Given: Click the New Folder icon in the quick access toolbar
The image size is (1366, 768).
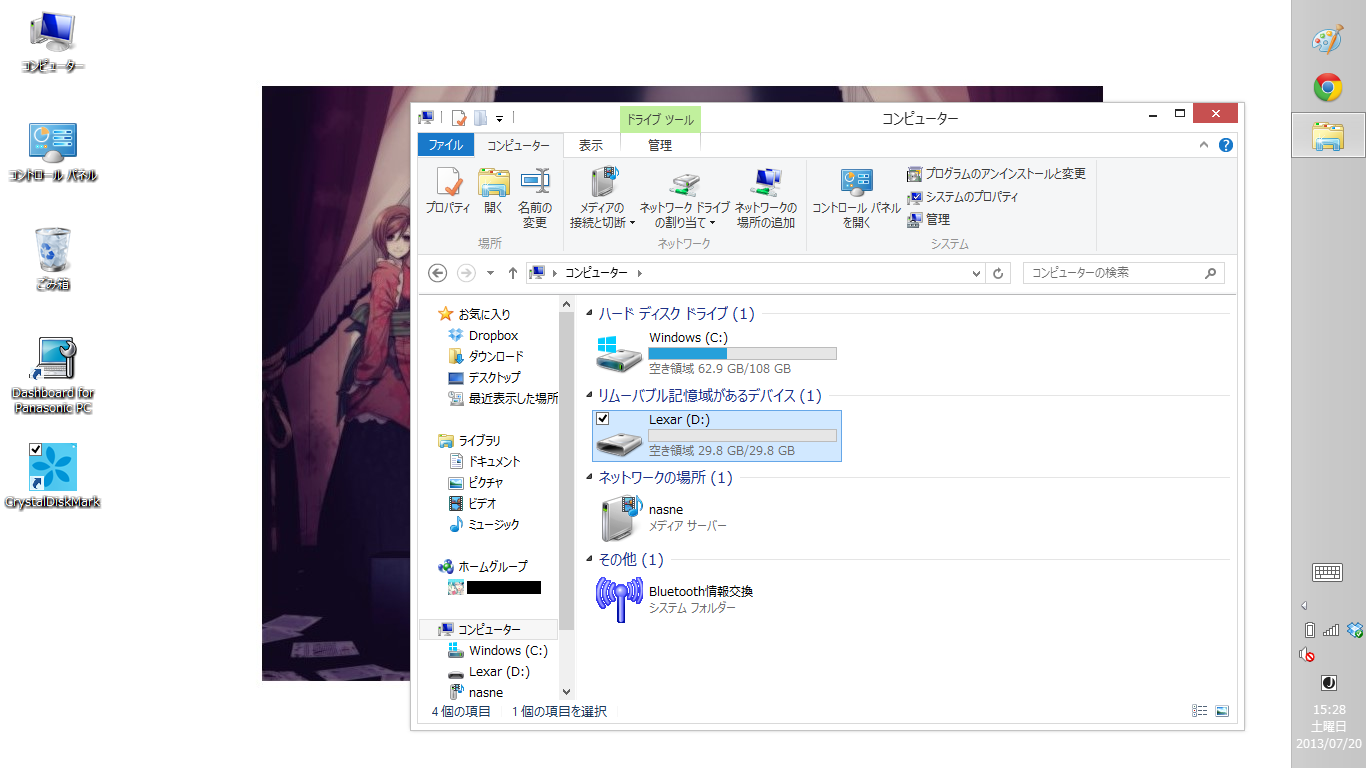Looking at the screenshot, I should (480, 118).
